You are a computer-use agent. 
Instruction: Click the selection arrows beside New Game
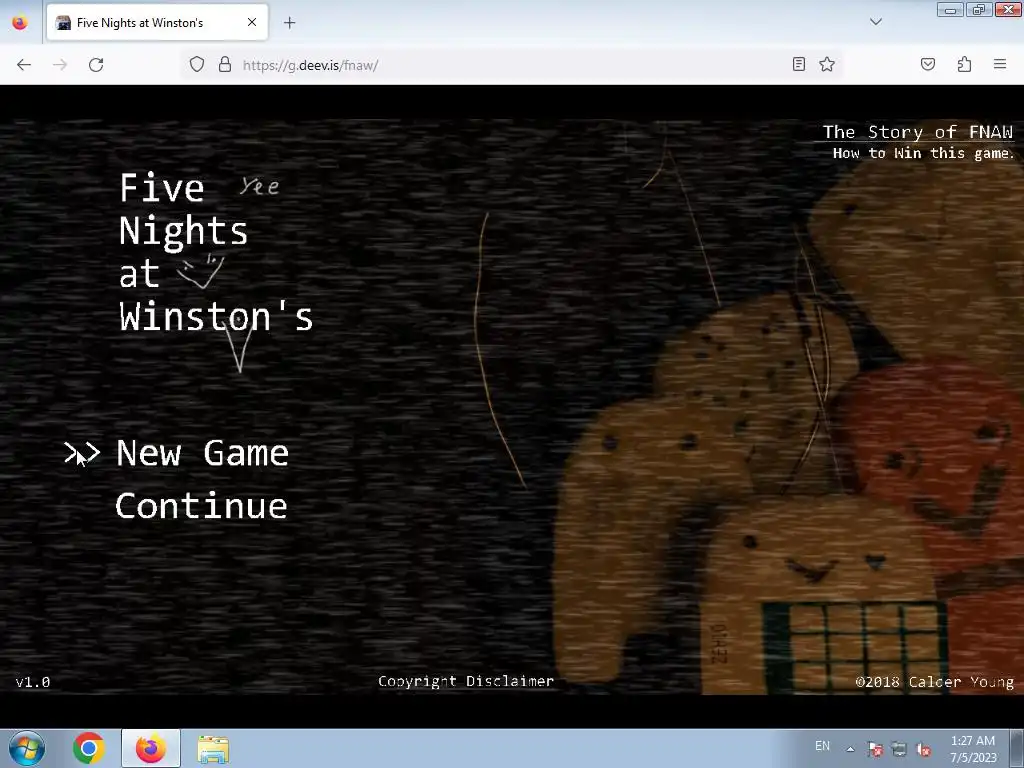tap(82, 453)
